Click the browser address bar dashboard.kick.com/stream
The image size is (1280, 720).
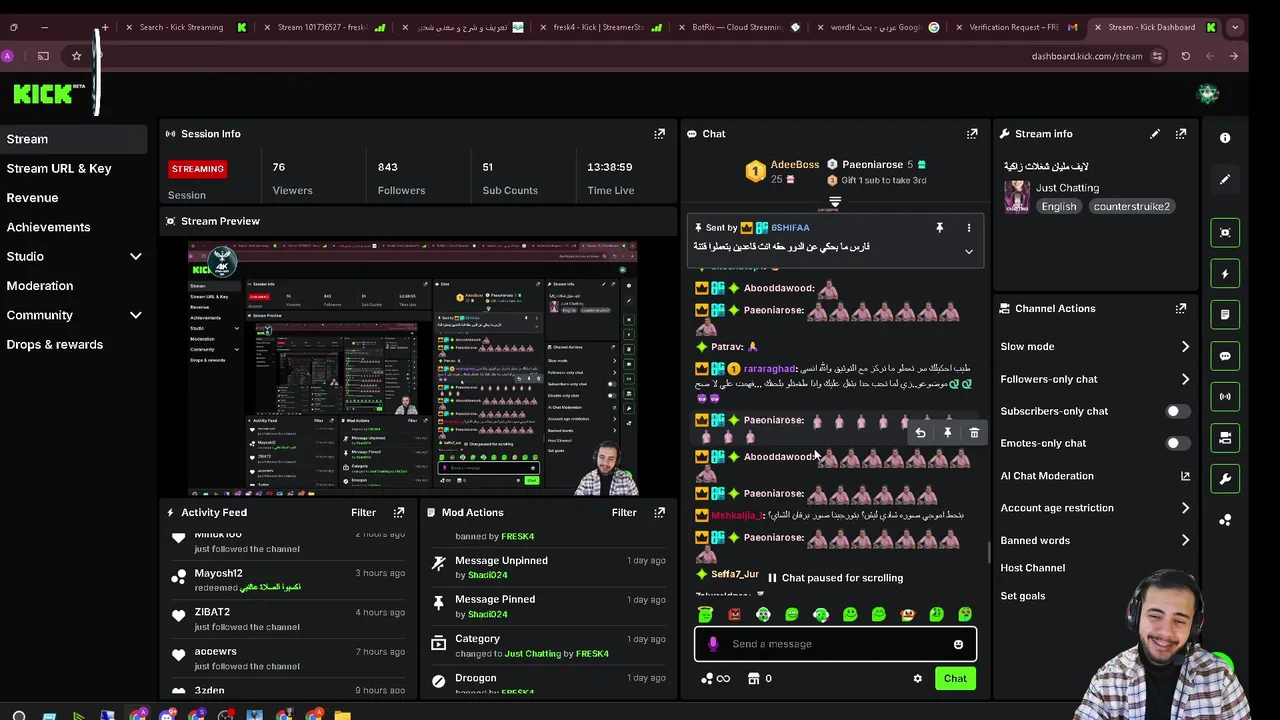coord(1086,56)
